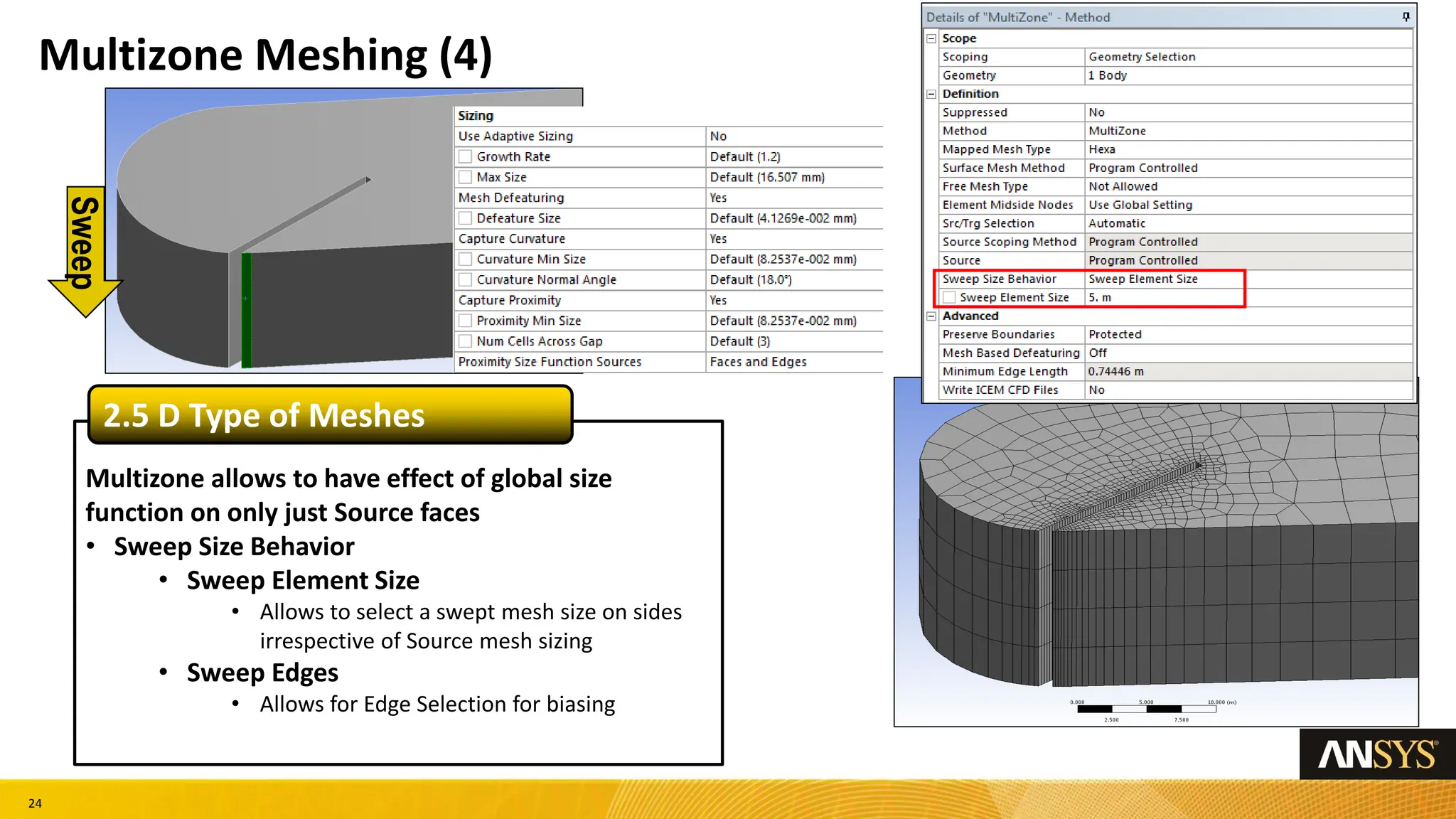
Task: Change Preserve Boundaries Protected value
Action: (x=1248, y=335)
